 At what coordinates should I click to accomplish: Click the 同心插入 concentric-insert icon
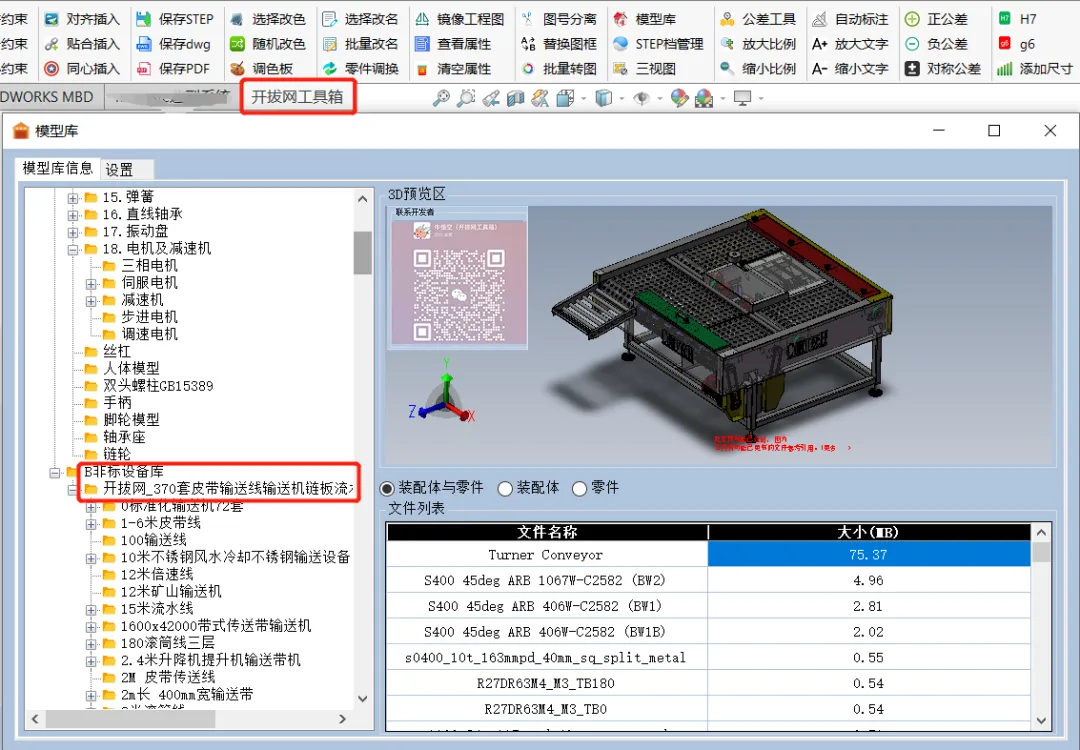coord(51,69)
